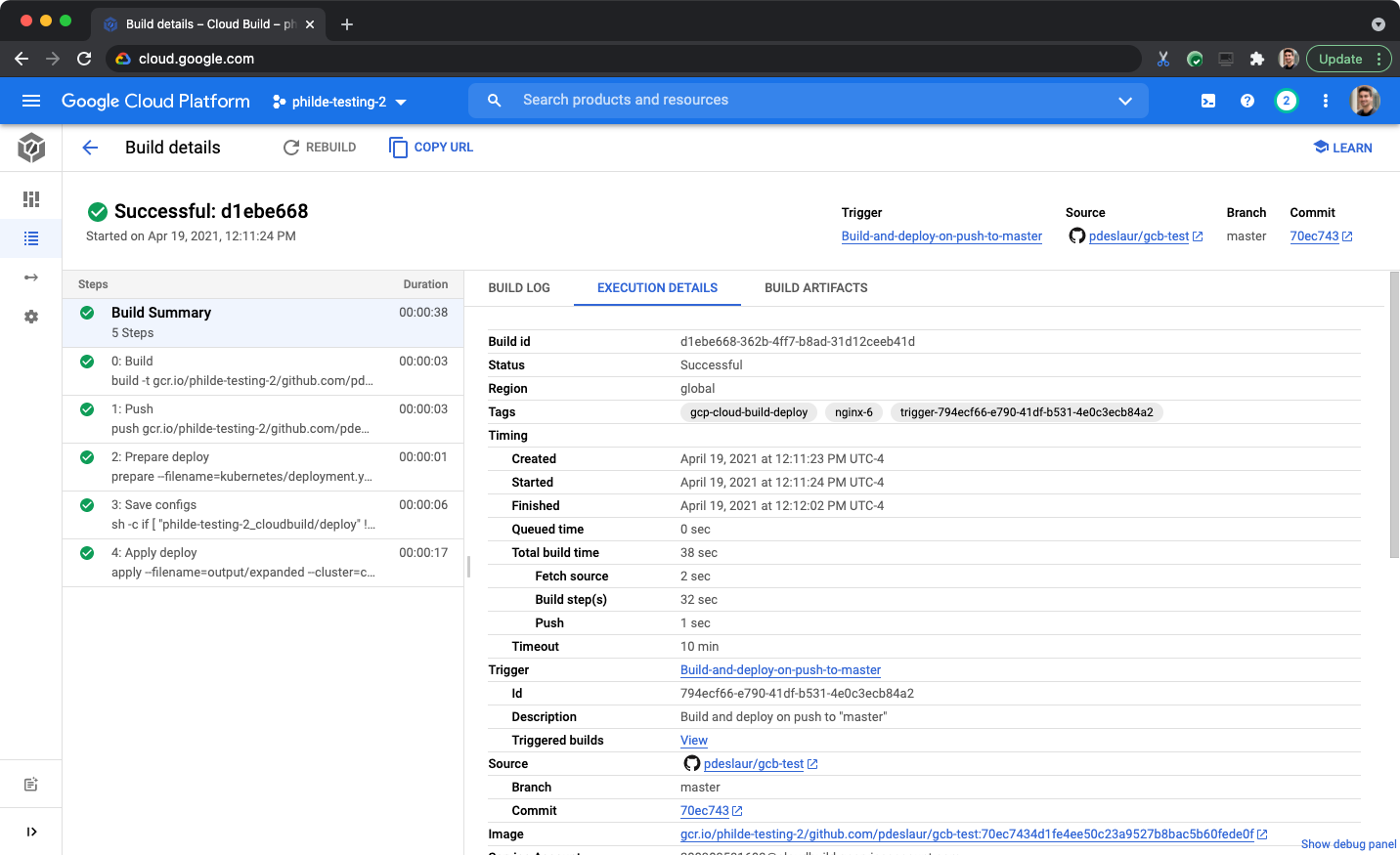Open the gcr.io image link
This screenshot has width=1400, height=855.
[x=967, y=834]
